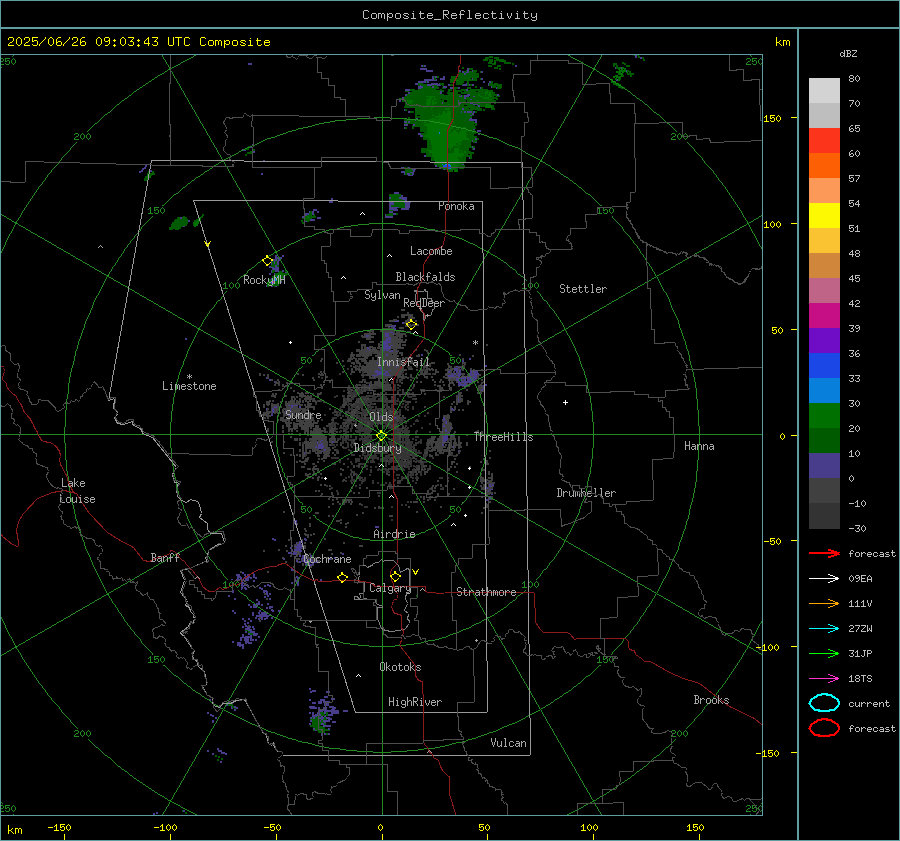This screenshot has height=841, width=900.
Task: Click the Vulcan label
Action: (508, 743)
